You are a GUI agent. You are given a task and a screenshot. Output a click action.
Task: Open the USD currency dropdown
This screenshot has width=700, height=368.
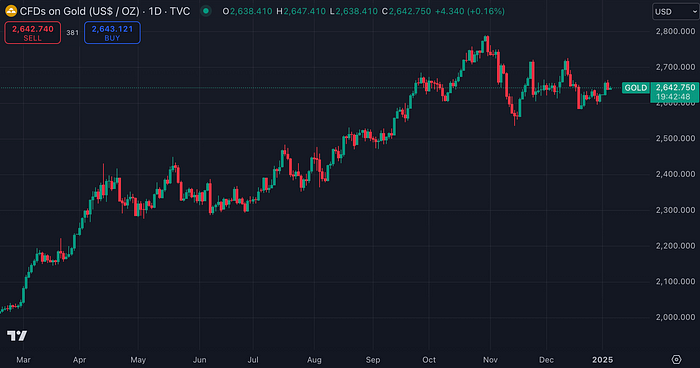click(676, 12)
